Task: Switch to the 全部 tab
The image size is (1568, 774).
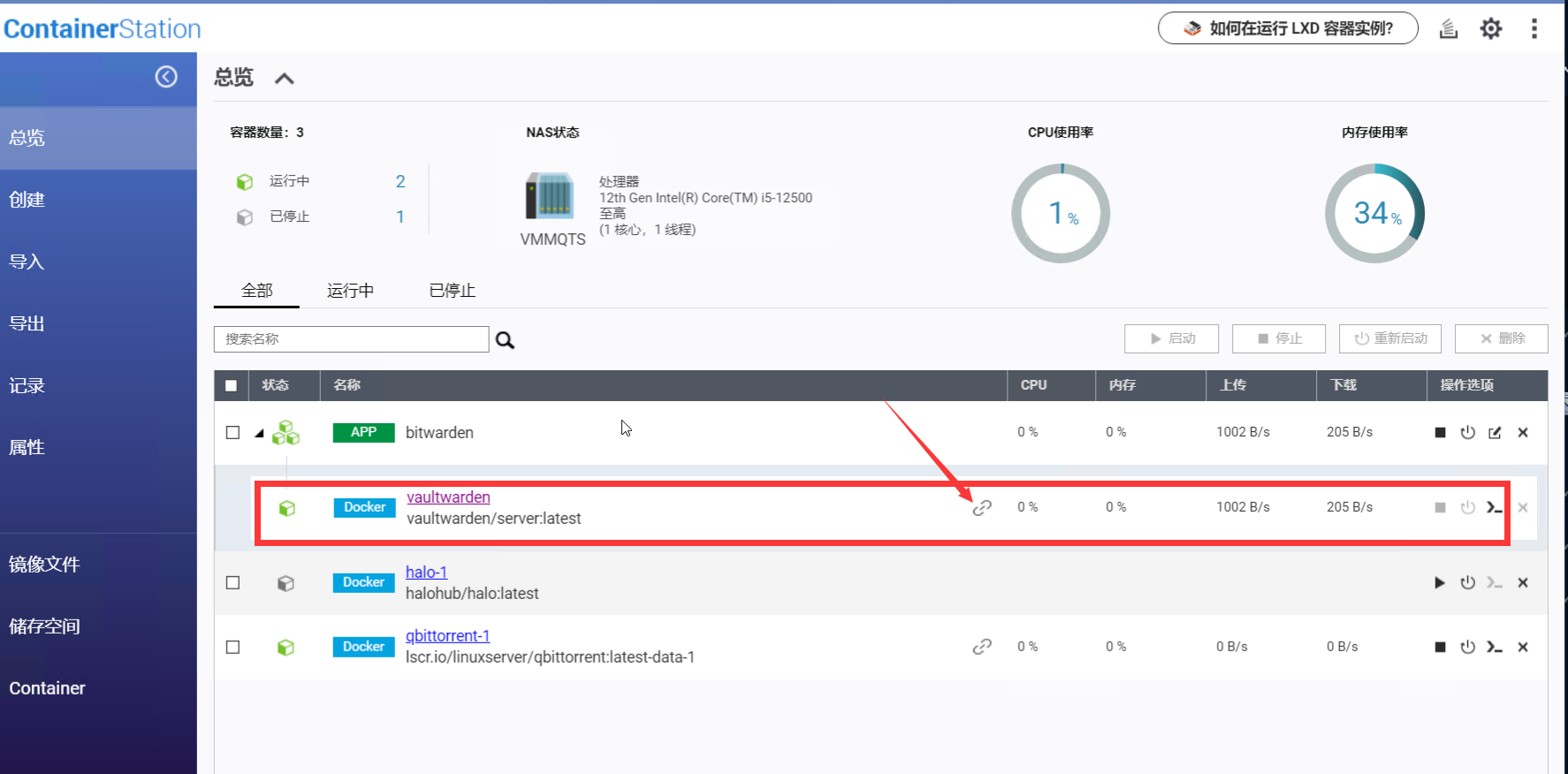Action: point(257,291)
